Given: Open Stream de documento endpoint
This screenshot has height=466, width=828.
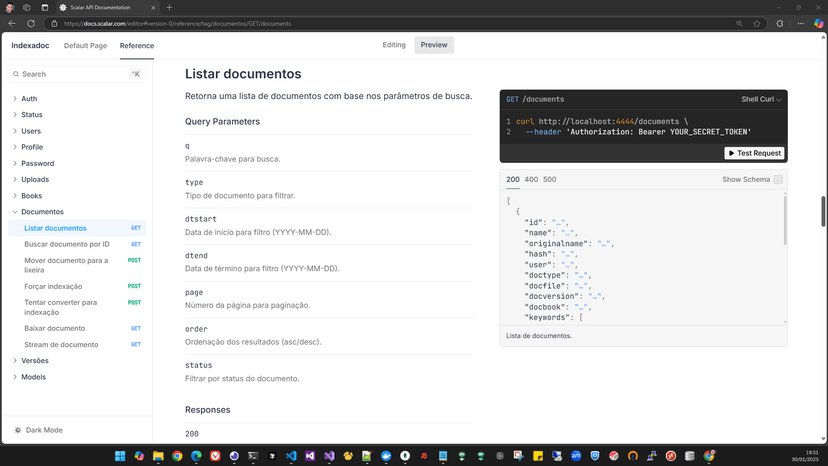Looking at the screenshot, I should 77,344.
